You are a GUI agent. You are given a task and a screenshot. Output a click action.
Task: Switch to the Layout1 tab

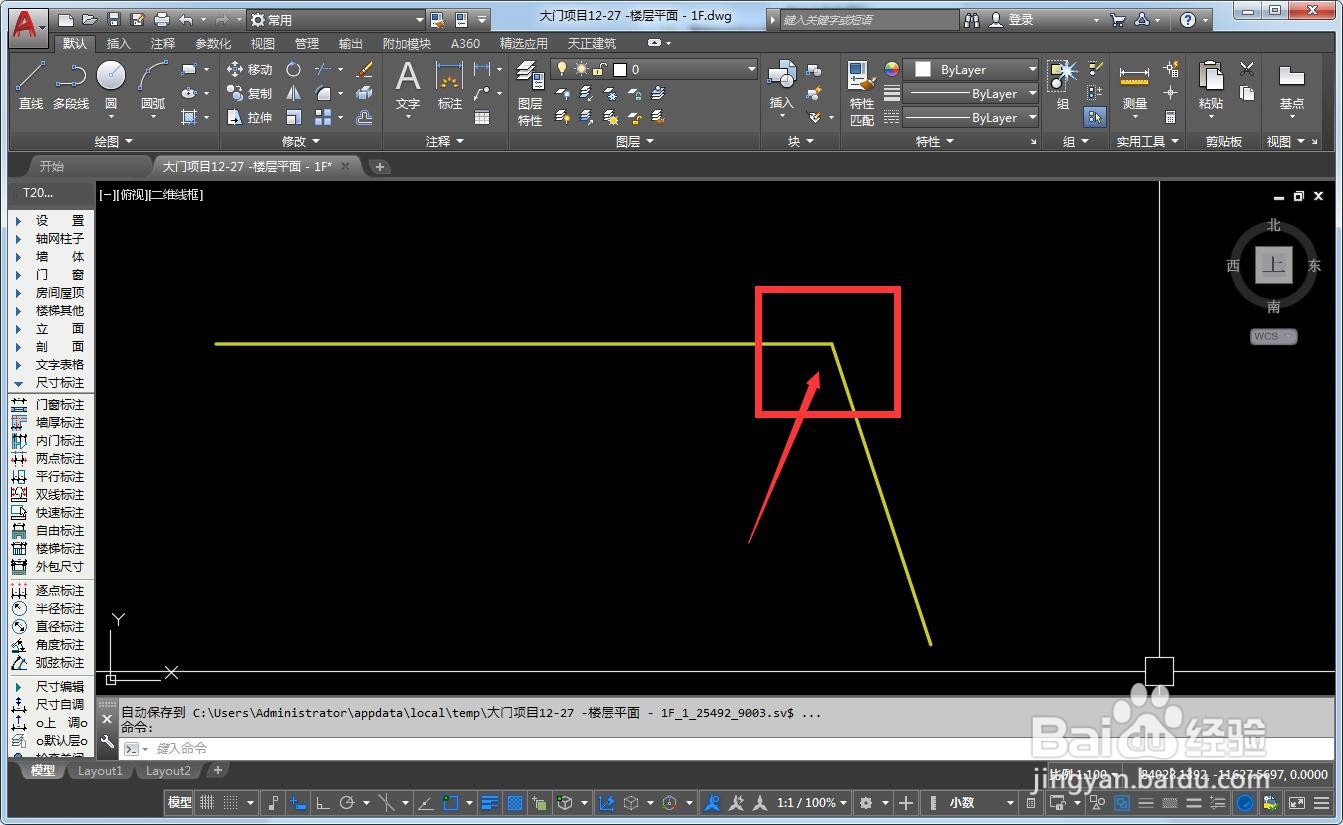pos(100,771)
